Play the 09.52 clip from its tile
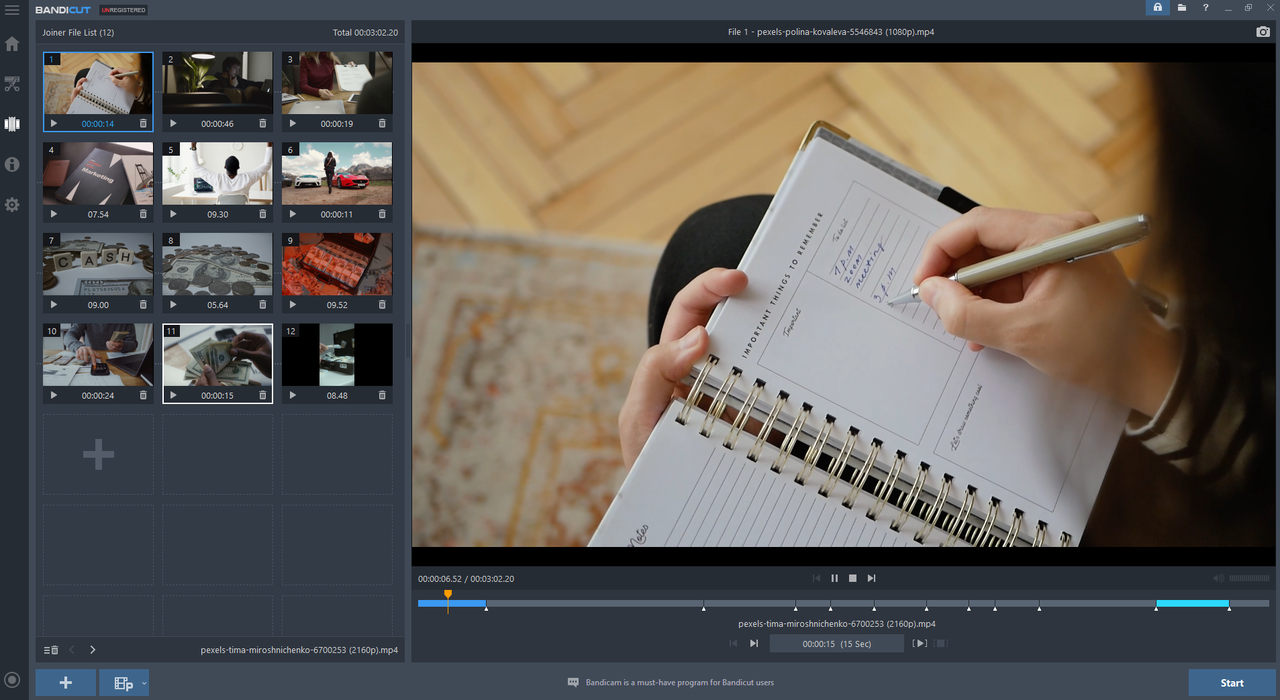This screenshot has width=1280, height=700. pyautogui.click(x=292, y=305)
